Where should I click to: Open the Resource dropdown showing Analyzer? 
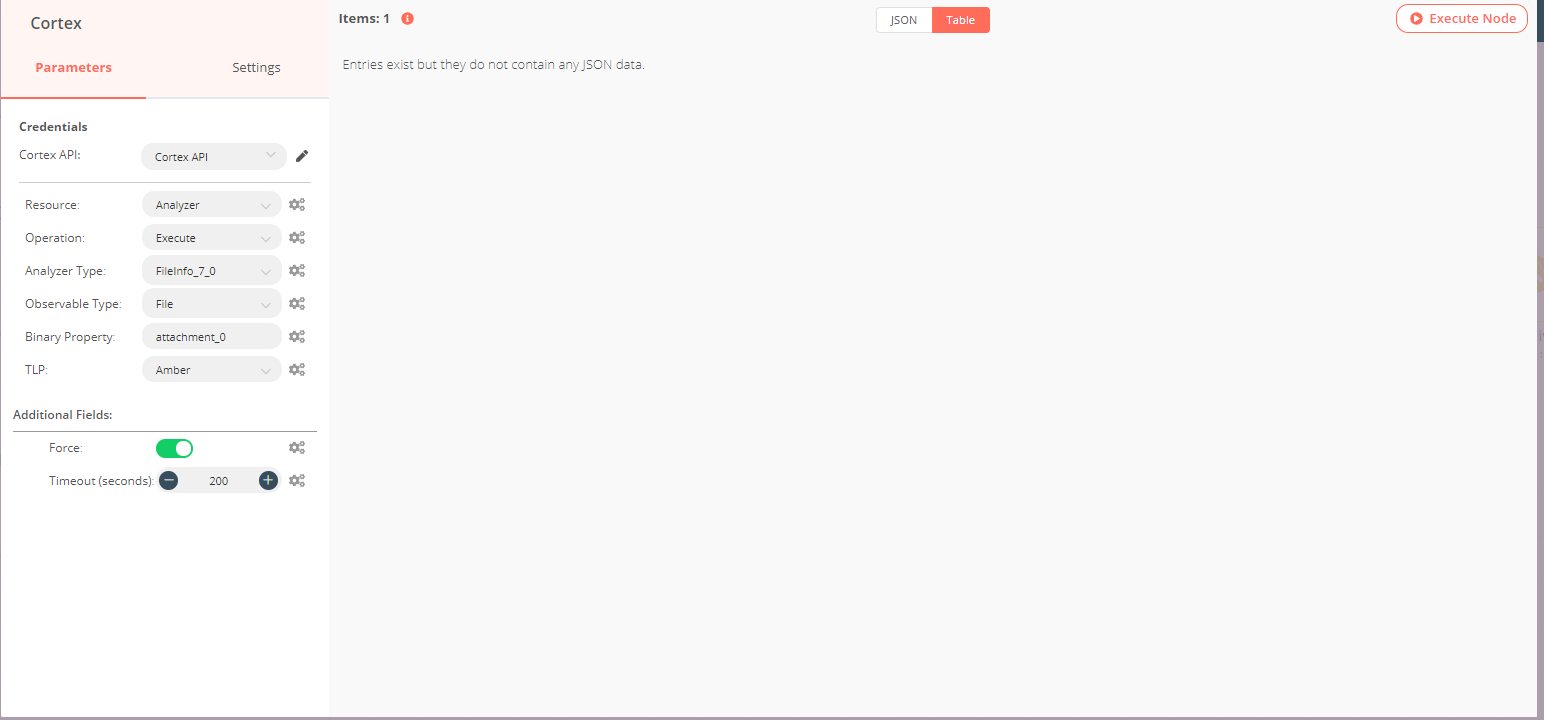tap(212, 205)
